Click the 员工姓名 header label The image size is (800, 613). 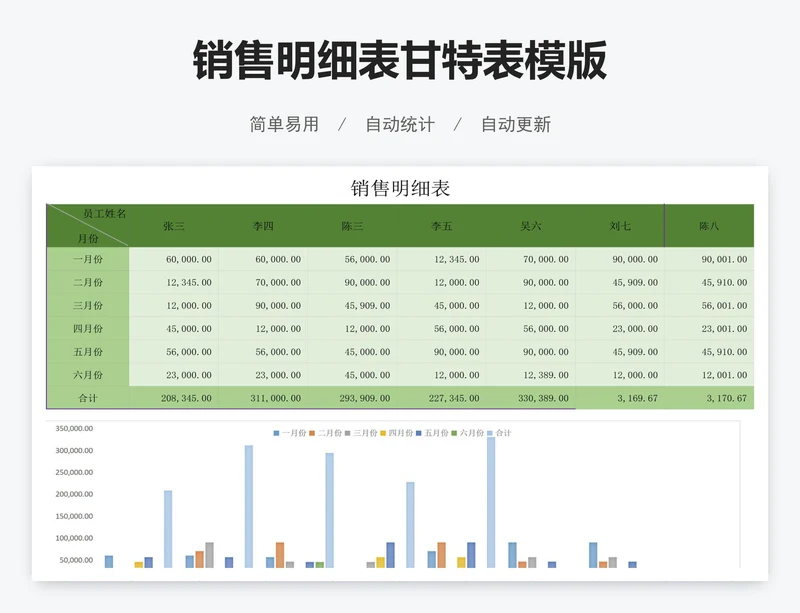tap(105, 213)
